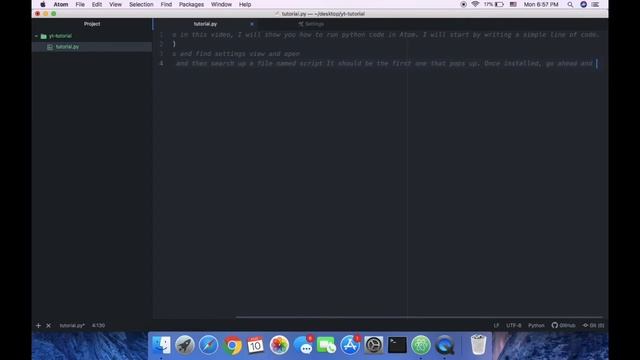The height and width of the screenshot is (360, 640).
Task: Open the Apple menu
Action: click(x=43, y=4)
